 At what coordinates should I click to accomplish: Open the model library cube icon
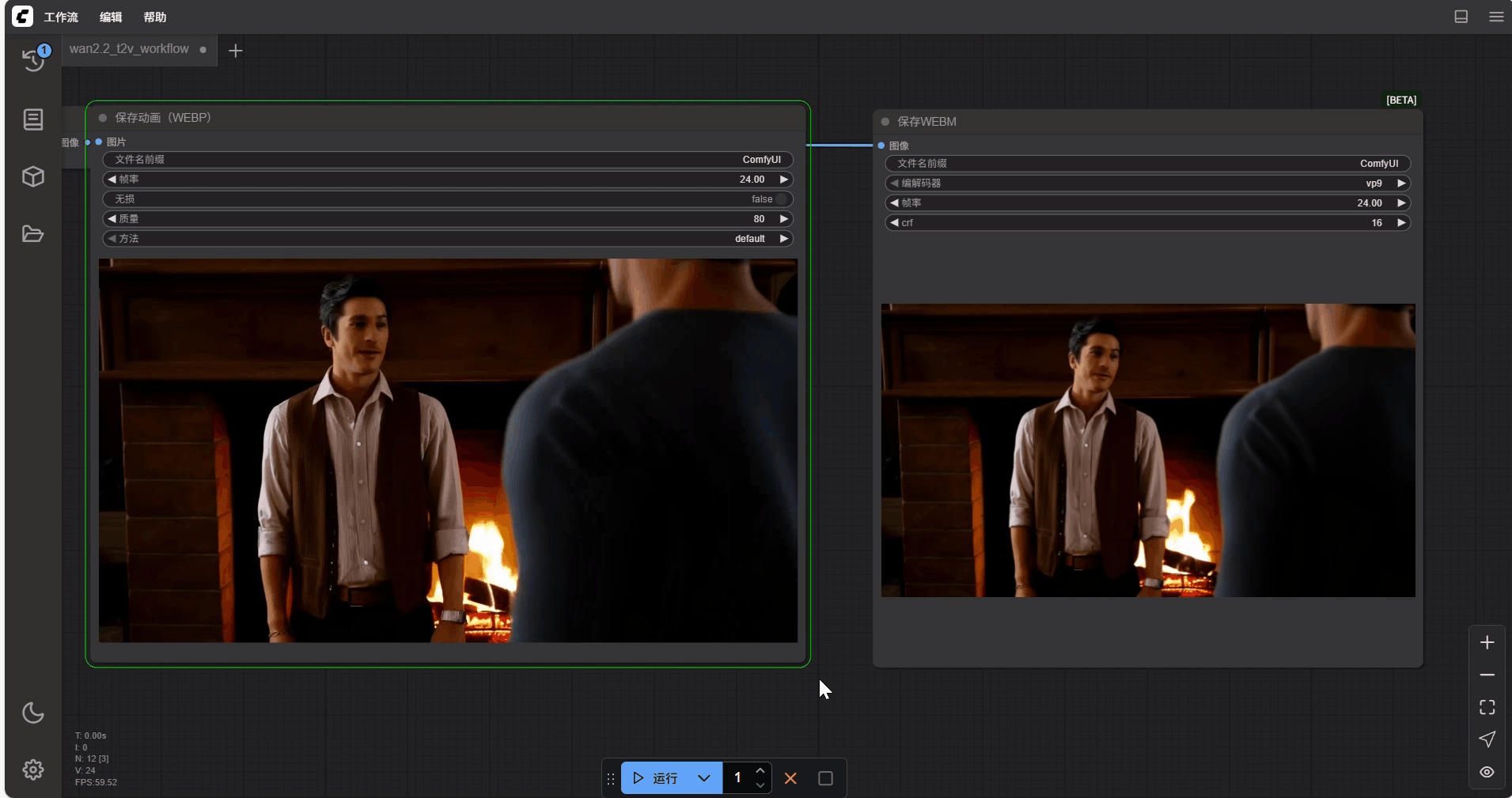tap(33, 176)
